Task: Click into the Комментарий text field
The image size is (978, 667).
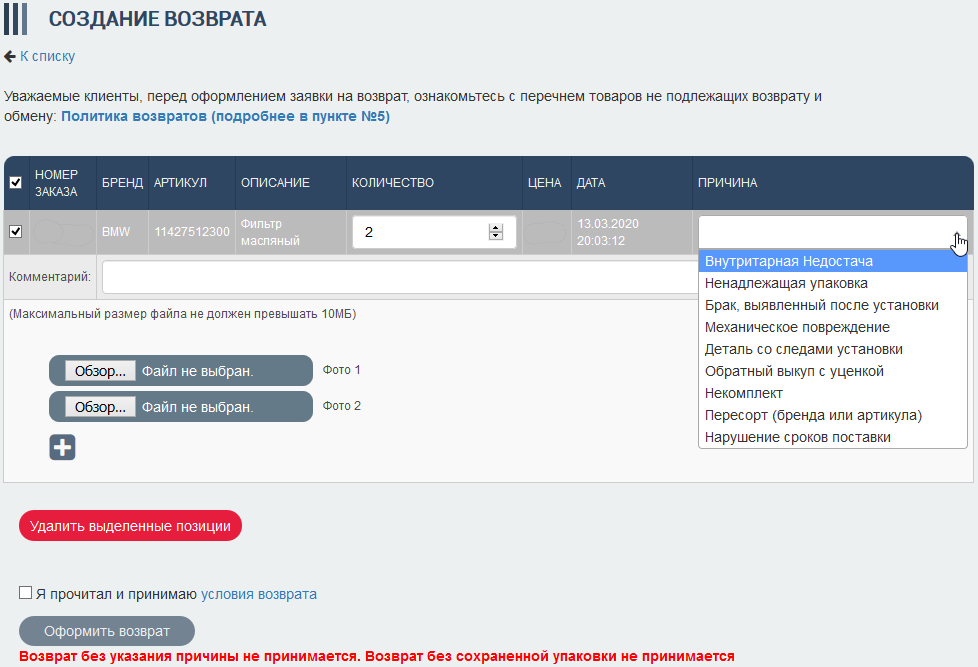Action: click(400, 276)
